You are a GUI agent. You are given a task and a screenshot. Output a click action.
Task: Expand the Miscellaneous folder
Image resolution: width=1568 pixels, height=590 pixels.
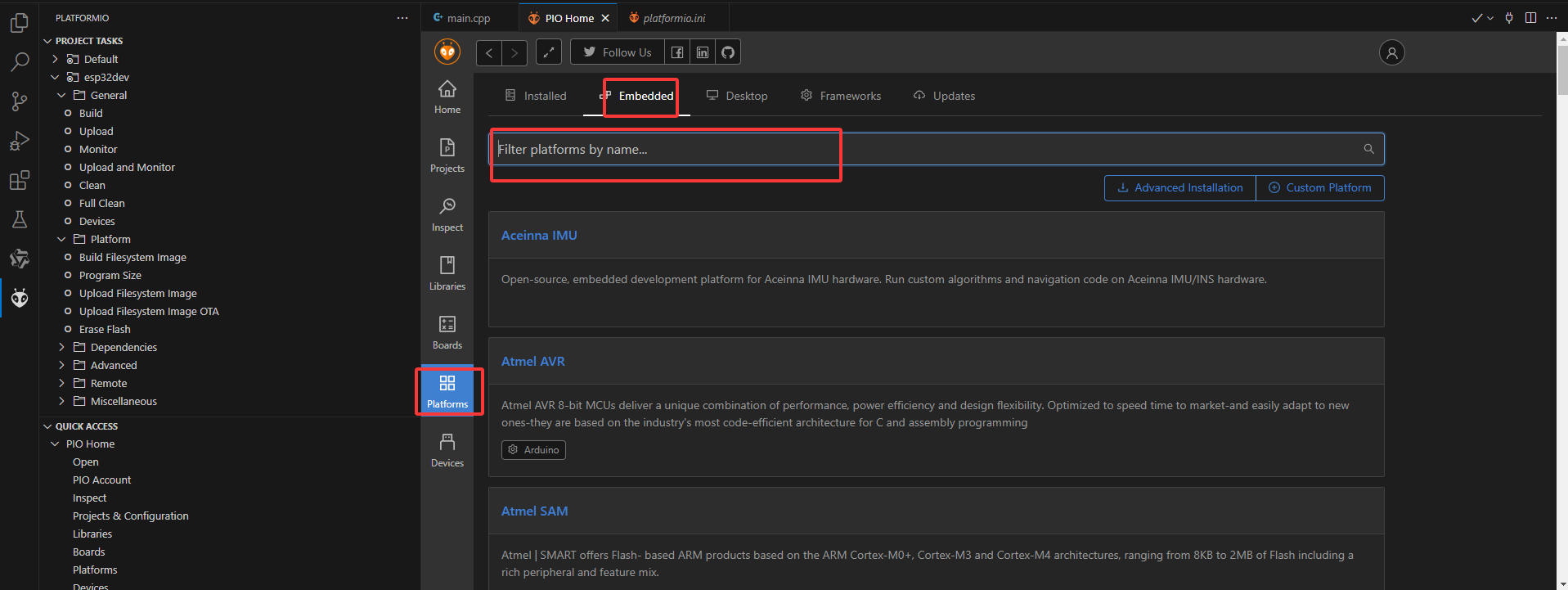pyautogui.click(x=61, y=401)
